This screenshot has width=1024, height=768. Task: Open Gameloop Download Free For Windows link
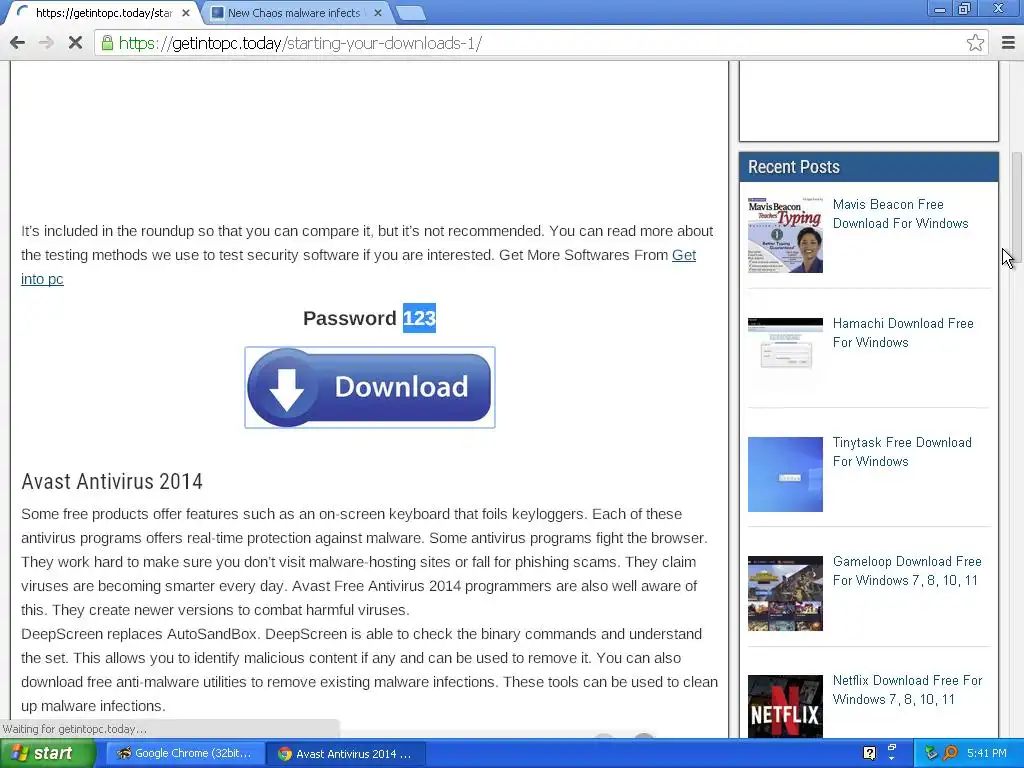(907, 570)
